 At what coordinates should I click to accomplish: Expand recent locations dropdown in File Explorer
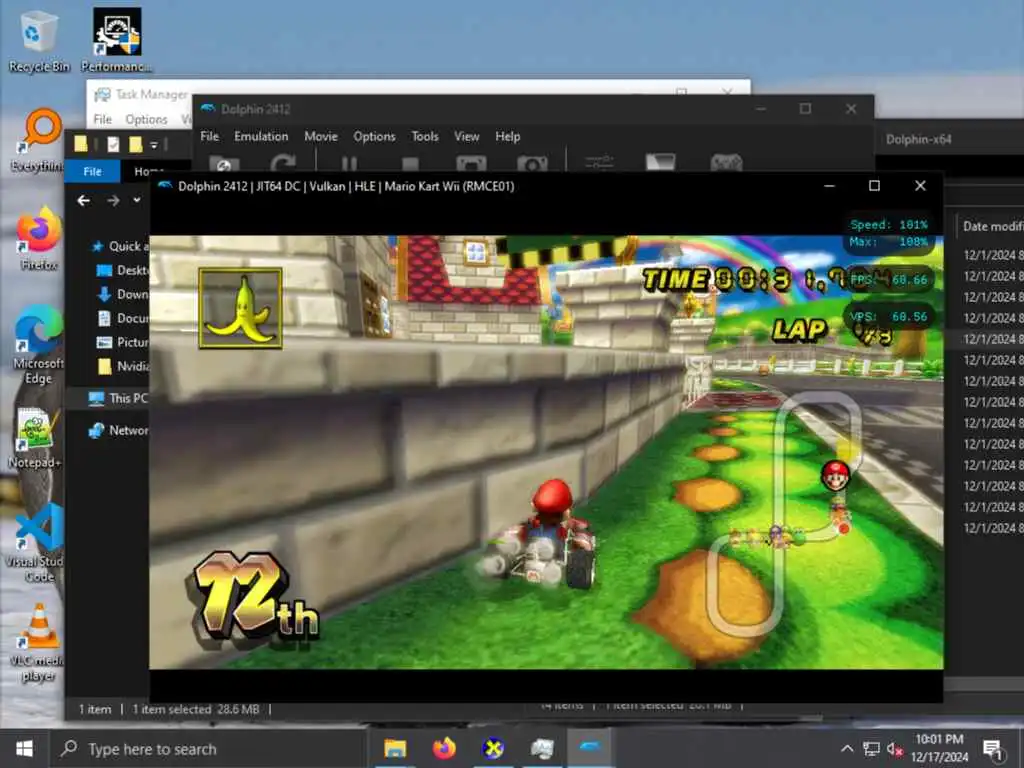[x=136, y=200]
